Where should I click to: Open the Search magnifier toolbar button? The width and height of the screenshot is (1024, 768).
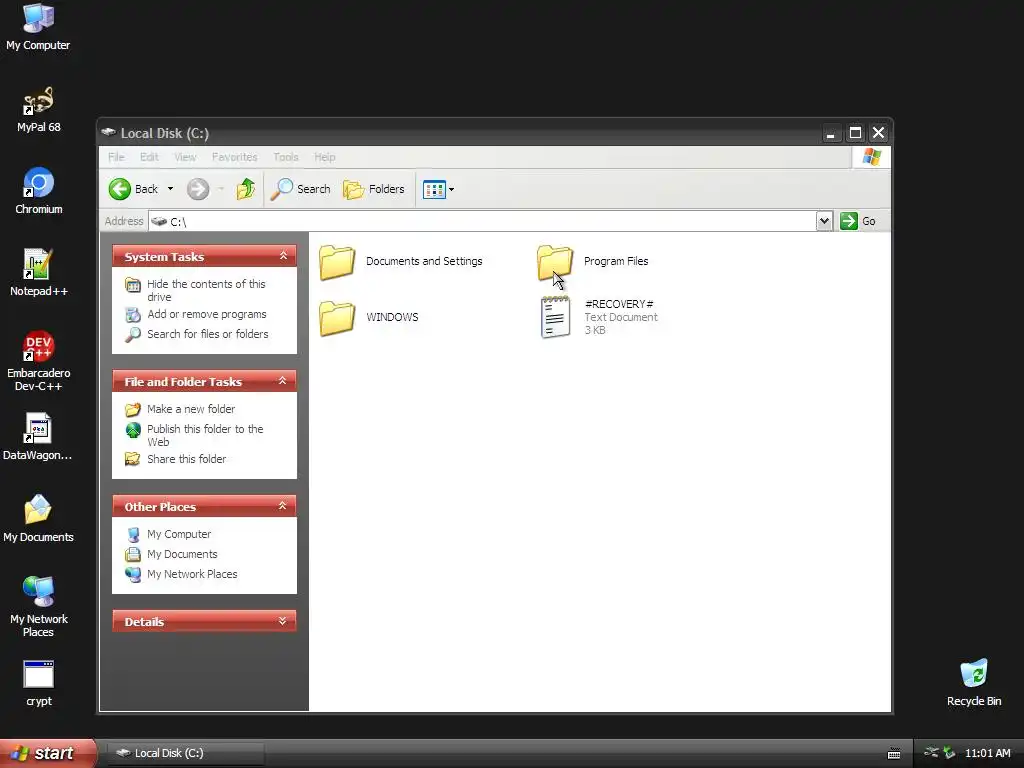pyautogui.click(x=300, y=189)
